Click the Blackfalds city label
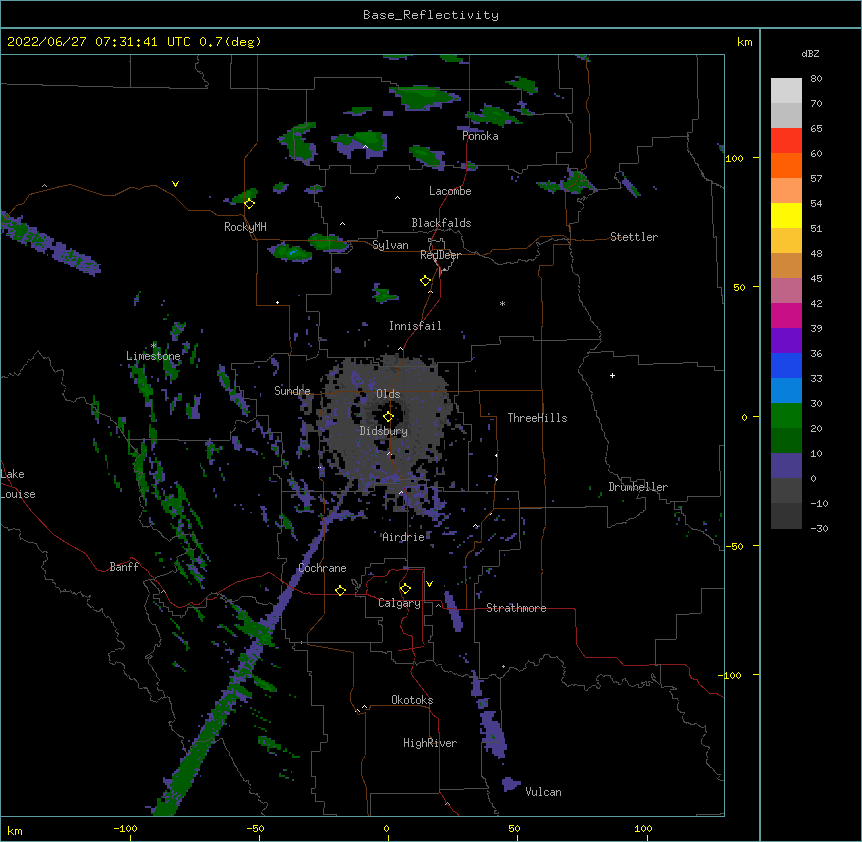The image size is (862, 842). 441,223
